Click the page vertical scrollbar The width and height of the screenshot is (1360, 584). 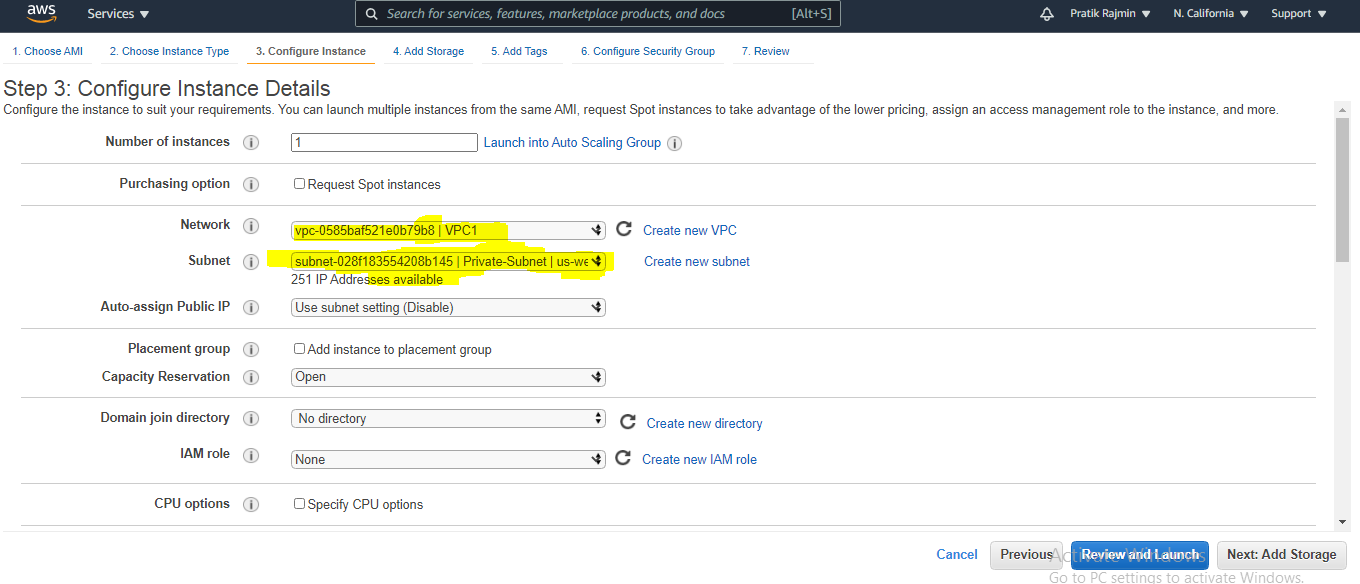[1342, 188]
